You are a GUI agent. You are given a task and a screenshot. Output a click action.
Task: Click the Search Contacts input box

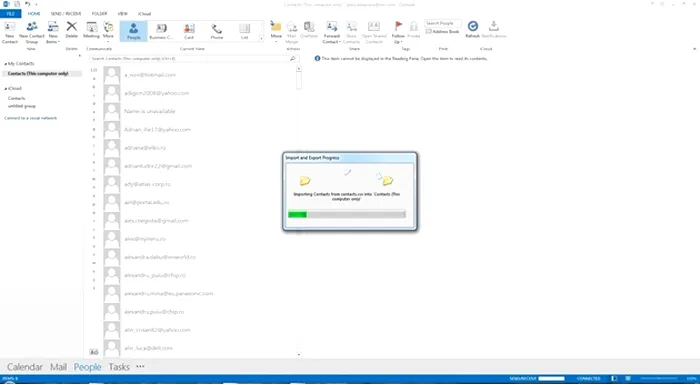(x=189, y=58)
